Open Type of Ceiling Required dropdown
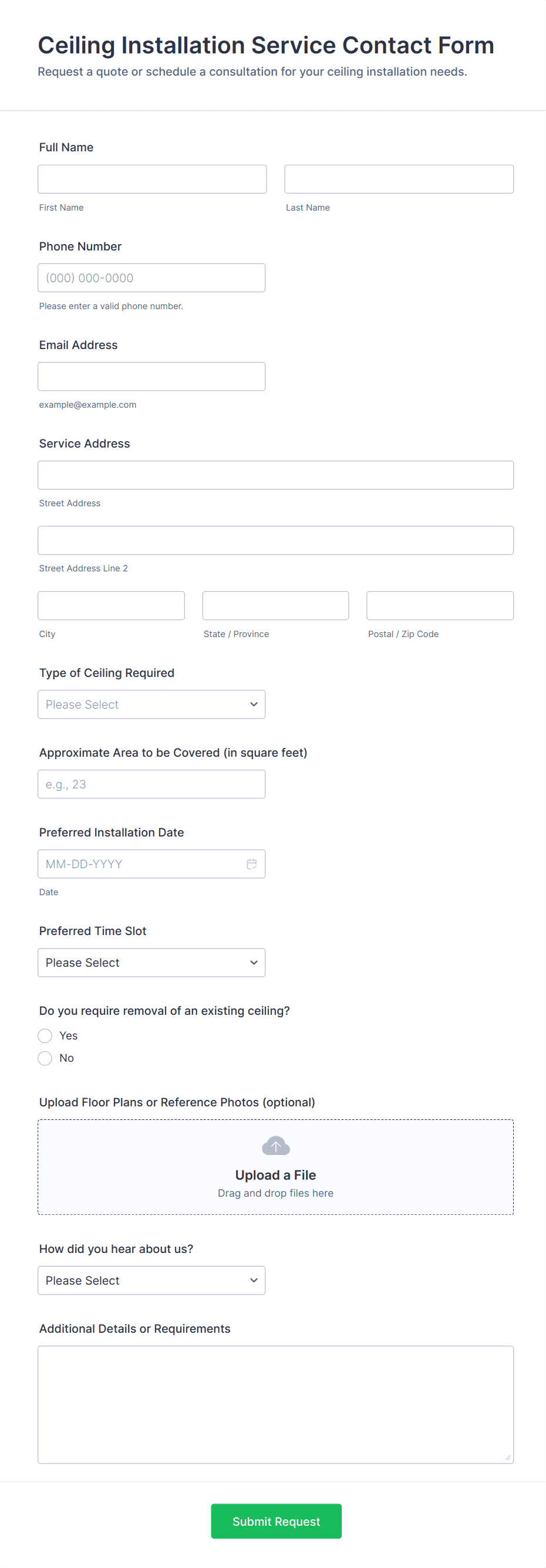The height and width of the screenshot is (1568, 546). pyautogui.click(x=151, y=705)
